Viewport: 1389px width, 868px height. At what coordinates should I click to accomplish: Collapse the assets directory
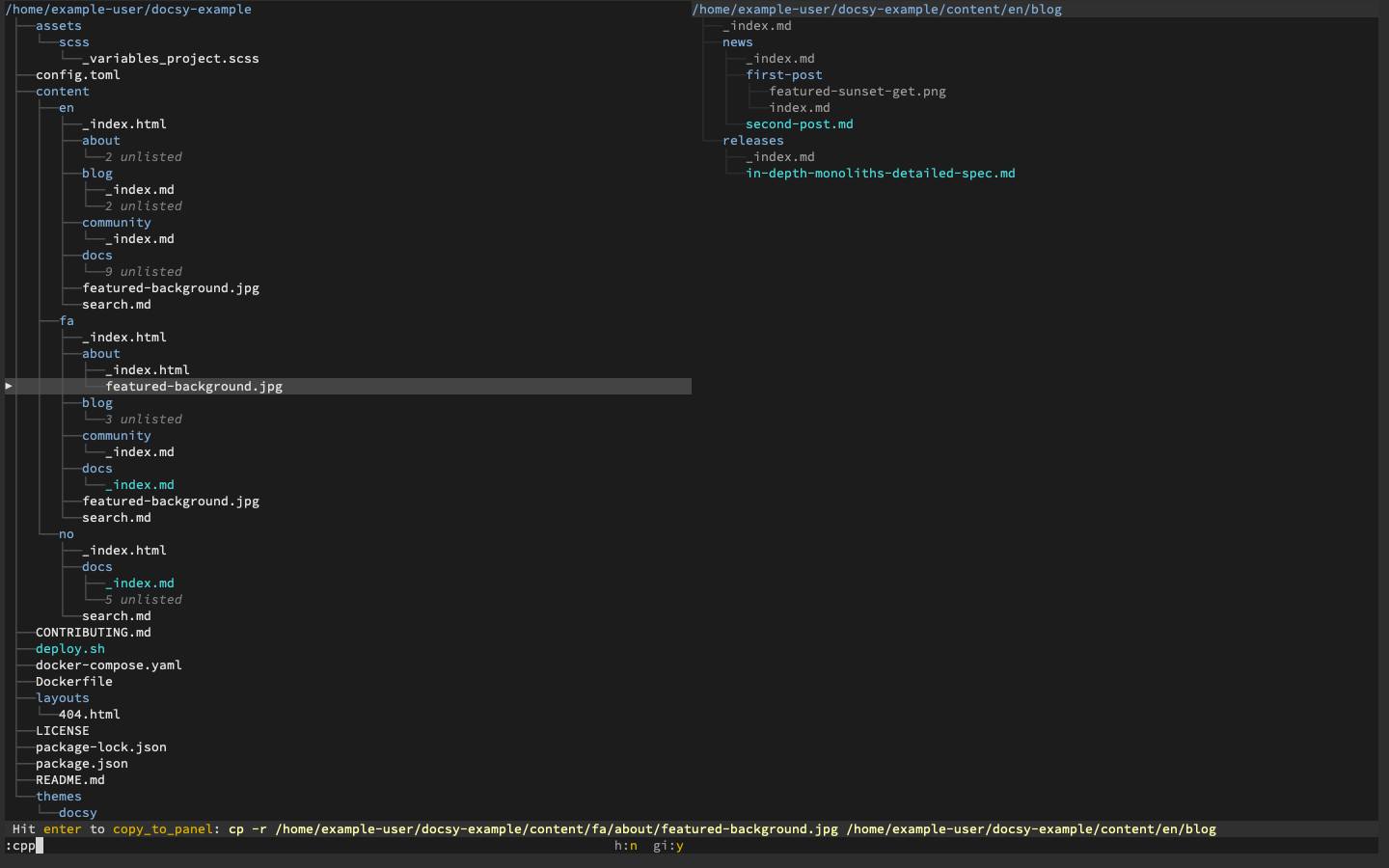tap(58, 25)
